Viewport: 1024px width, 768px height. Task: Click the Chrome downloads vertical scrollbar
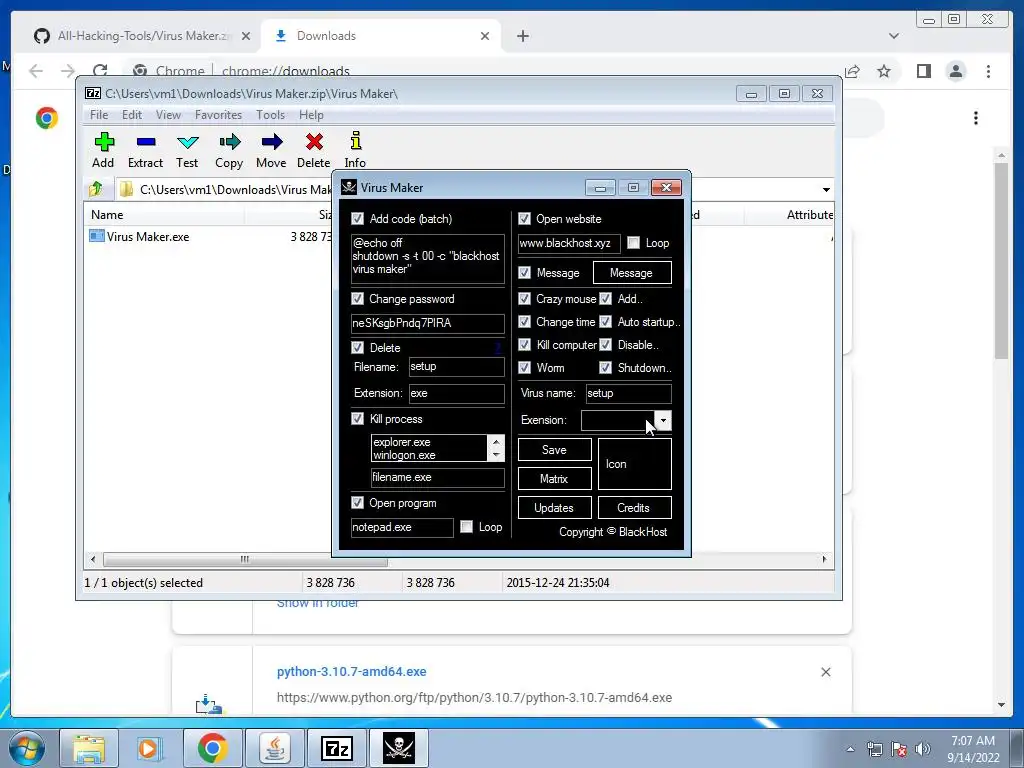pos(1001,261)
